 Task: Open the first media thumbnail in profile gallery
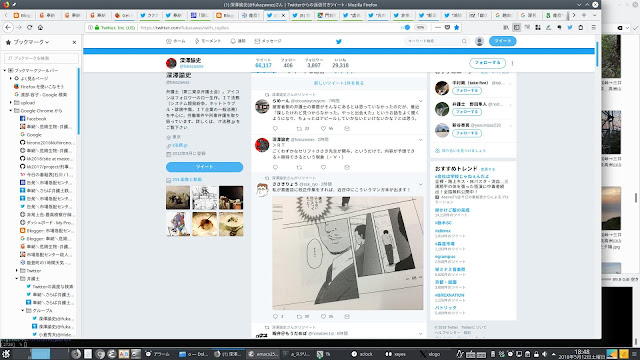coord(178,198)
